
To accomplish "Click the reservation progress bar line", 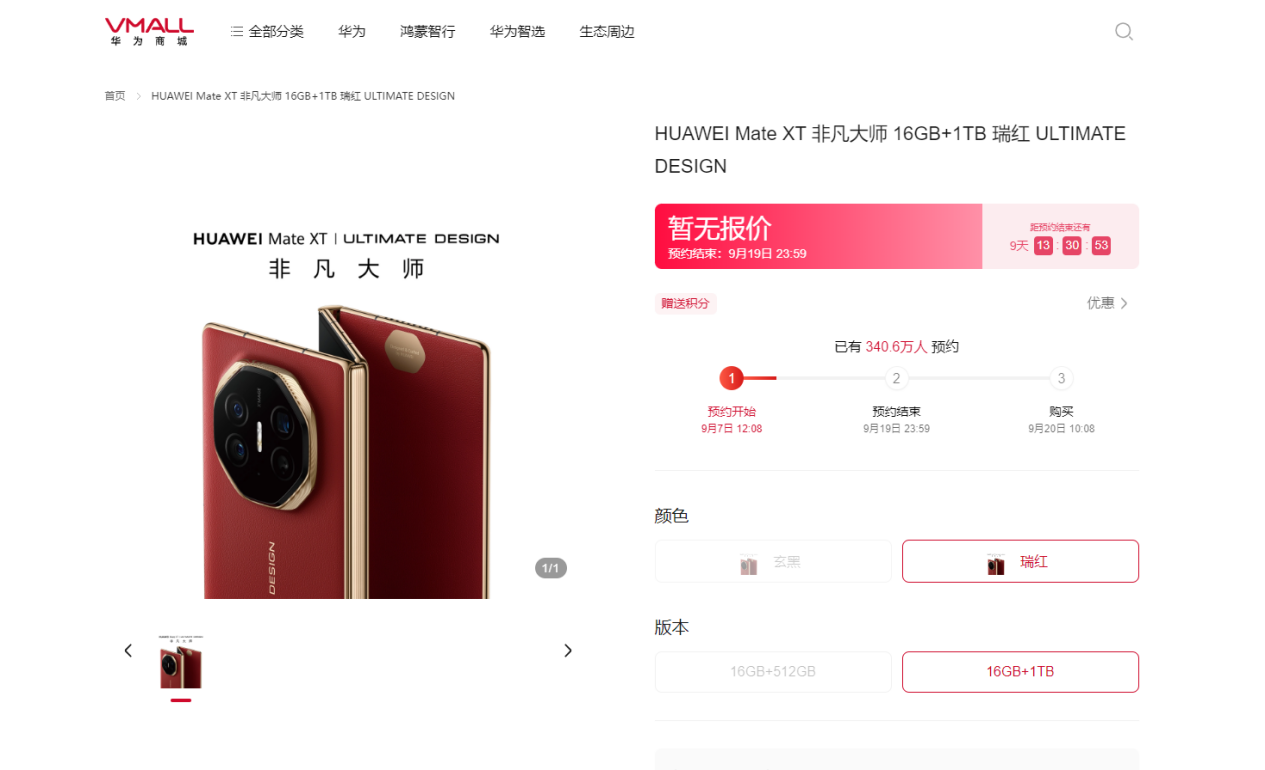I will (x=897, y=378).
